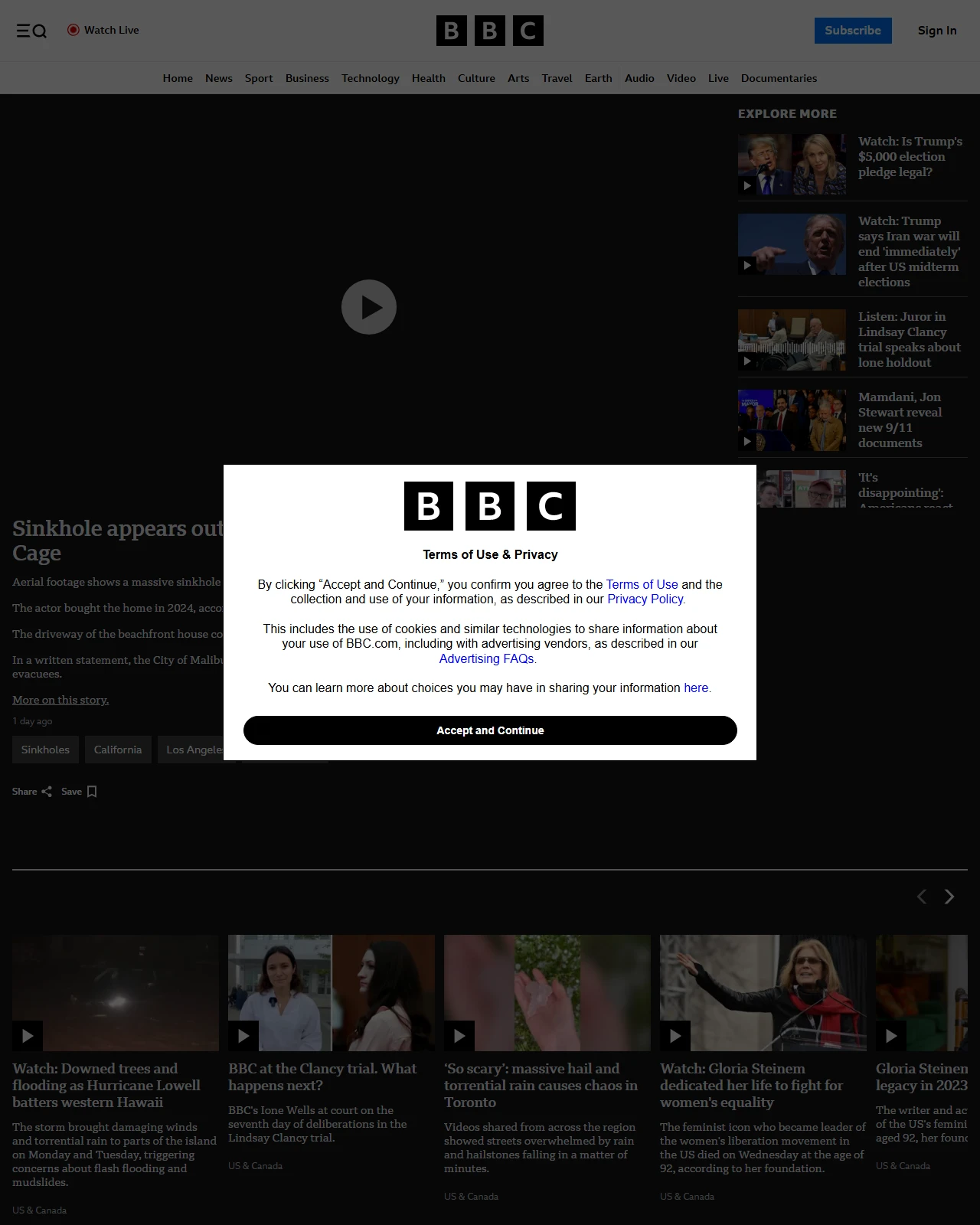The height and width of the screenshot is (1225, 980).
Task: Select Video in the navigation bar
Action: coord(681,78)
